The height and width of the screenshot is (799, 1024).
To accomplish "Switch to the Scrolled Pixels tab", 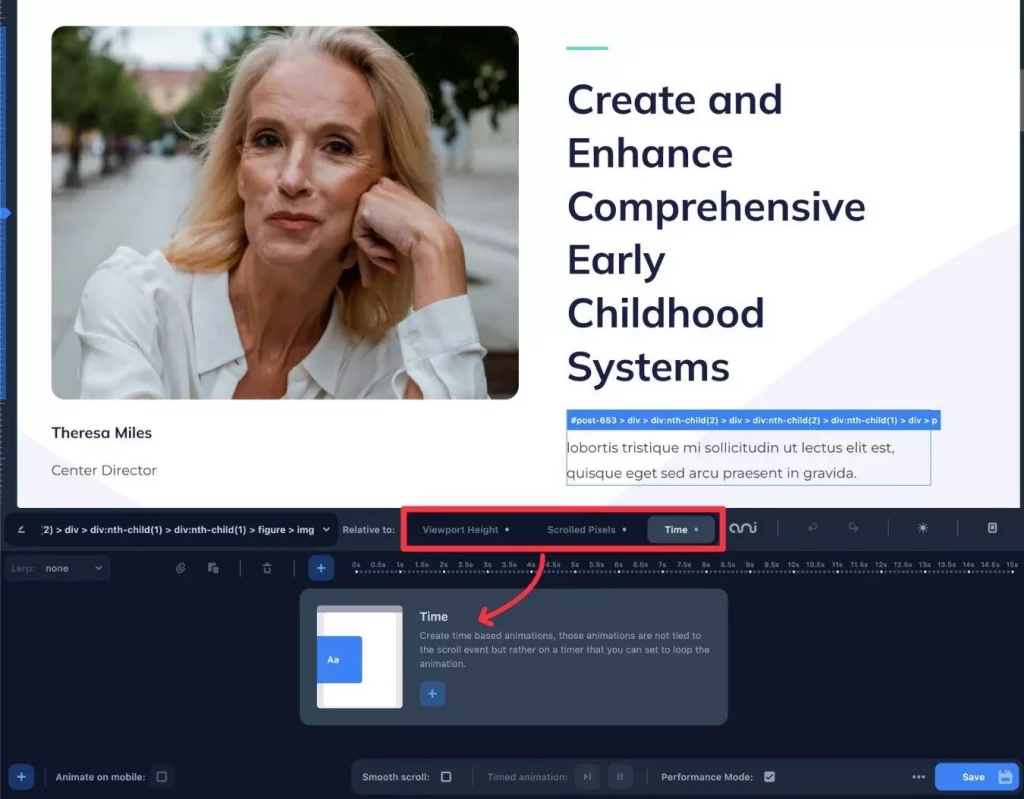I will coord(586,529).
